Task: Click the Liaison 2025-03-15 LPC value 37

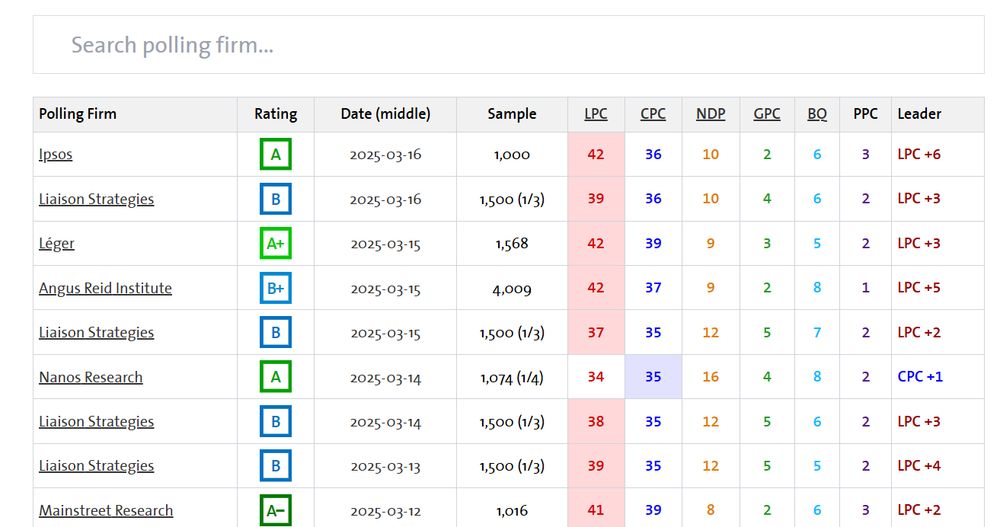Action: coord(596,332)
